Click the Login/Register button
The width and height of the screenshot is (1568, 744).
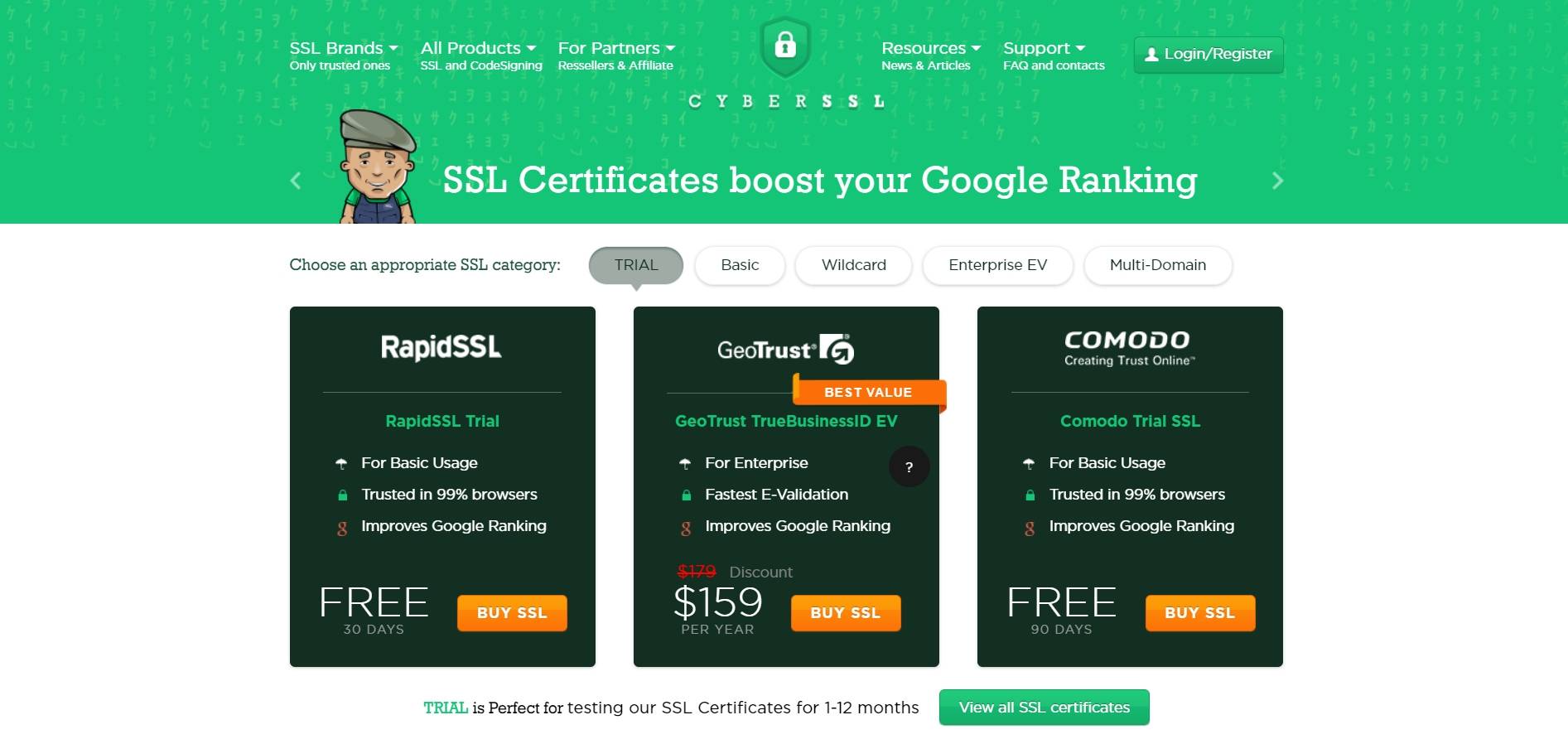tap(1209, 55)
